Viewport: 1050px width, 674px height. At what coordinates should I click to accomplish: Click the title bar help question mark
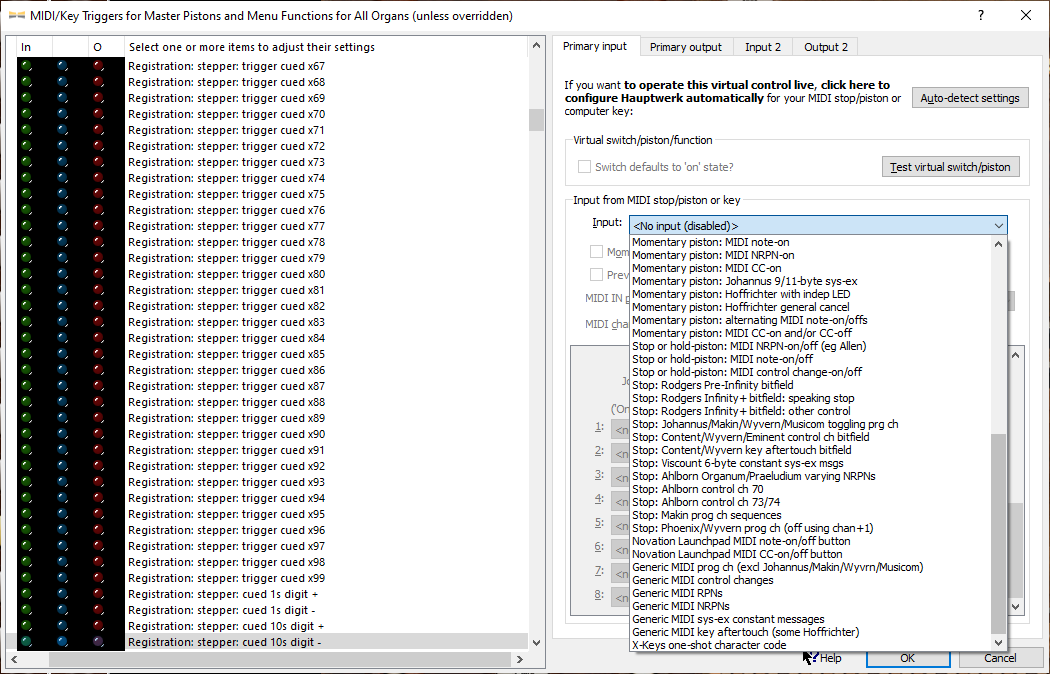pyautogui.click(x=979, y=15)
